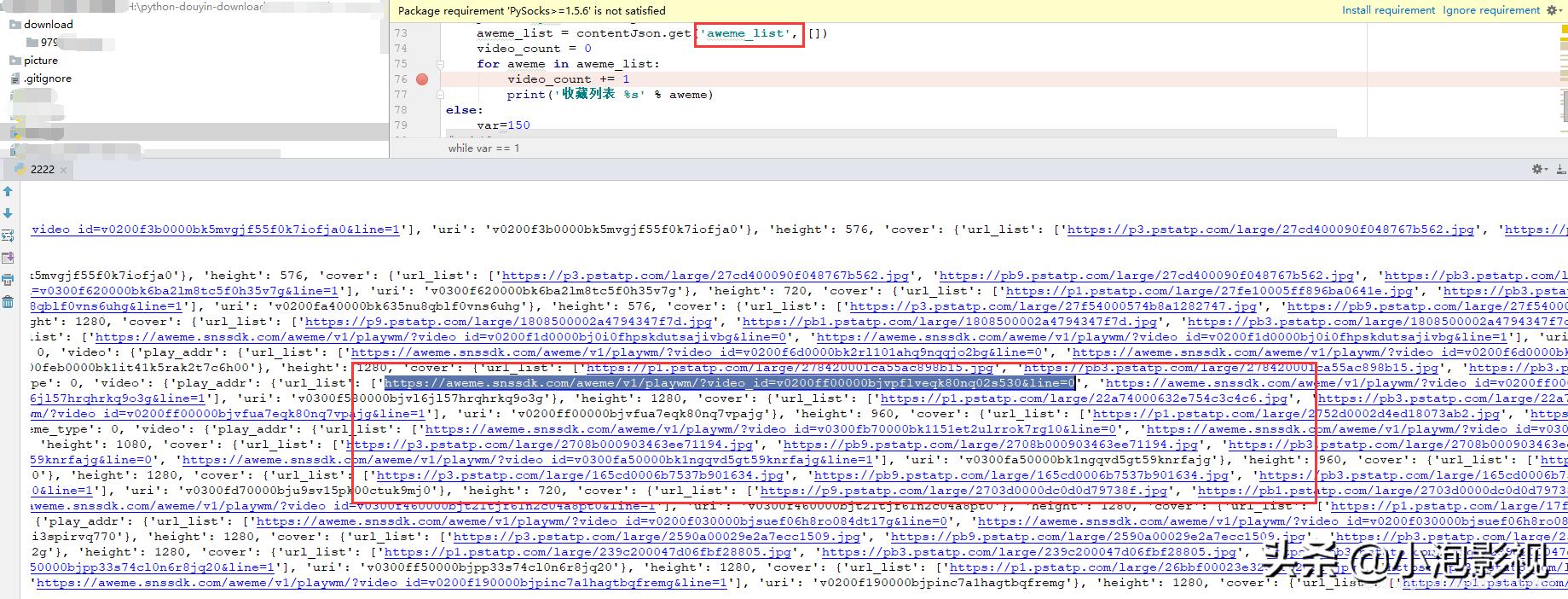Click 'while var == 1' breadcrumb
The image size is (1568, 599).
click(x=483, y=148)
